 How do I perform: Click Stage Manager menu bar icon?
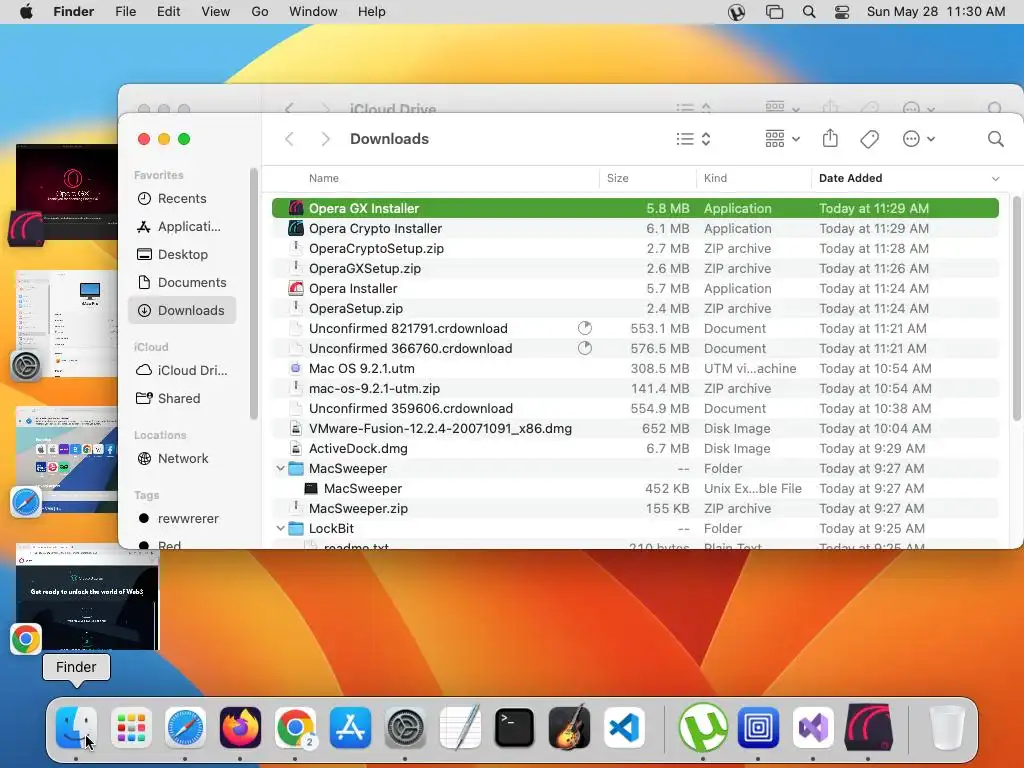click(x=775, y=12)
